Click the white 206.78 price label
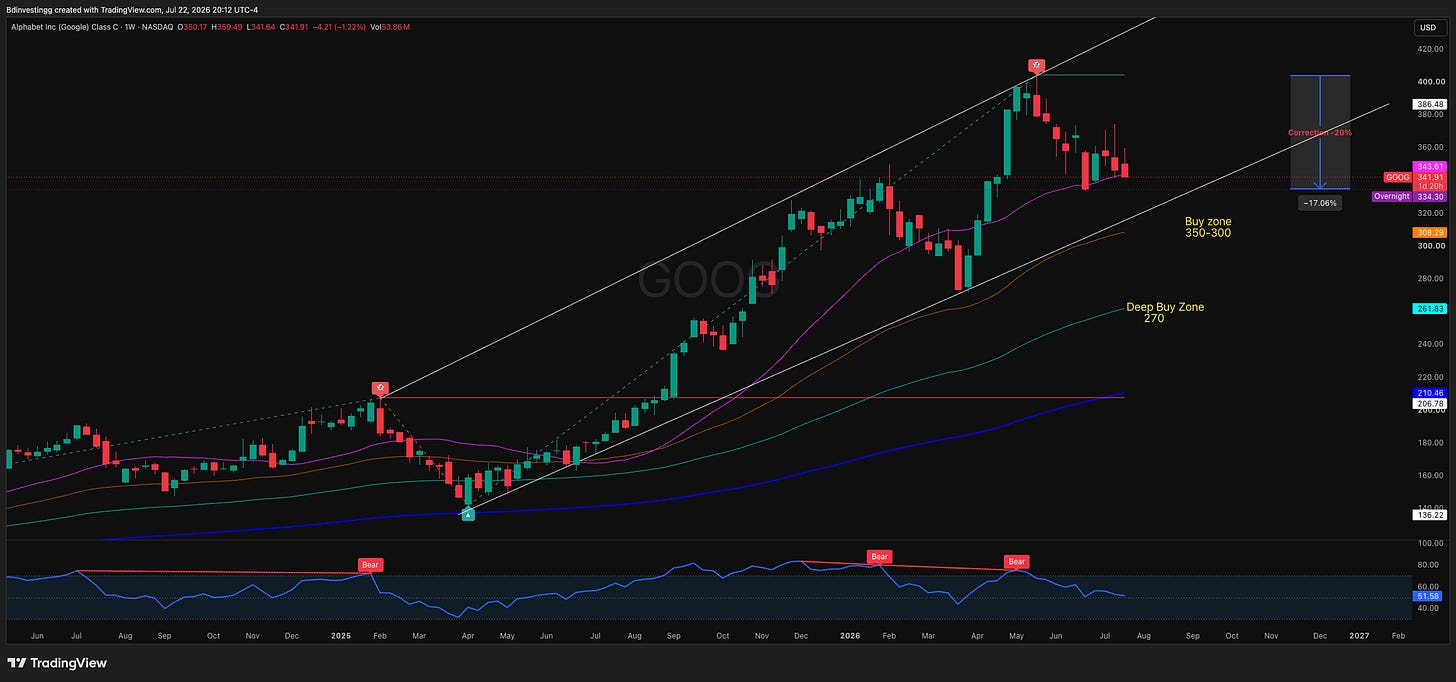This screenshot has width=1456, height=682. [x=1431, y=403]
